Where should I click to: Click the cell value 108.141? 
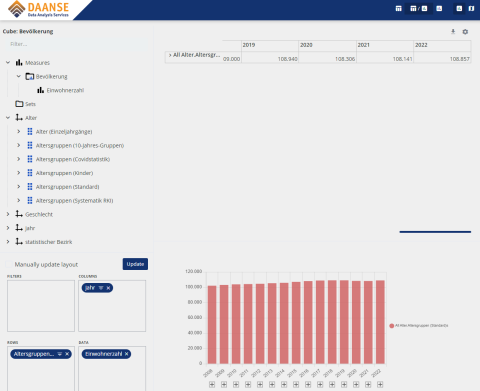(402, 59)
